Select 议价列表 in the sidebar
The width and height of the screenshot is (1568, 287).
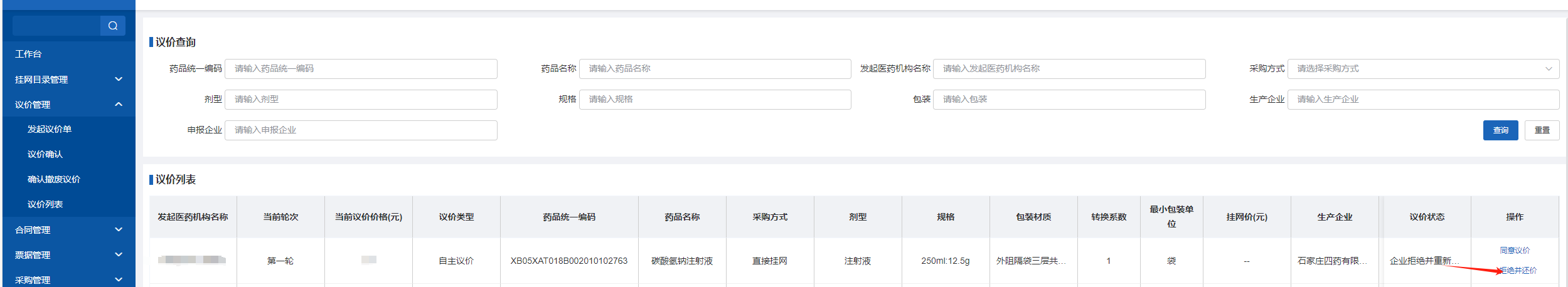pyautogui.click(x=45, y=204)
